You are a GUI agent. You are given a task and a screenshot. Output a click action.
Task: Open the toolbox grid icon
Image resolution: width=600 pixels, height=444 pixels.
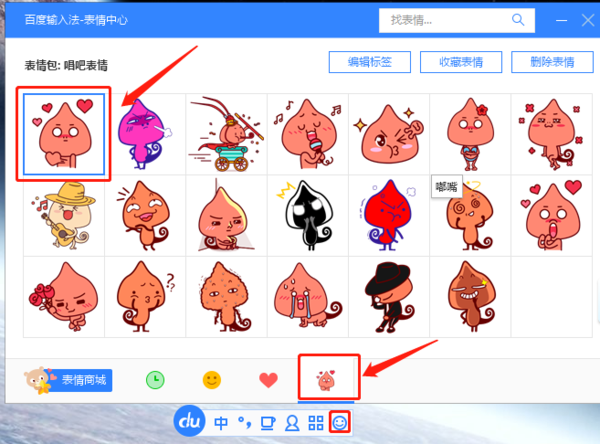pyautogui.click(x=316, y=423)
